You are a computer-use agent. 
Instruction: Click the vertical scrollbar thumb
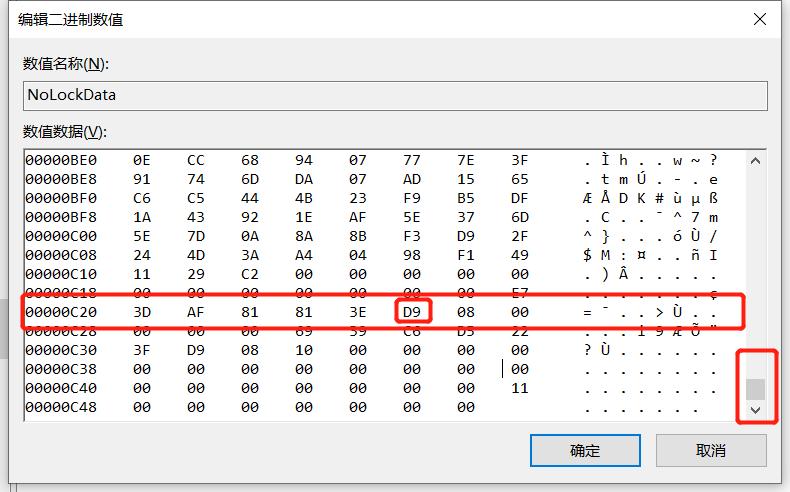click(x=755, y=389)
